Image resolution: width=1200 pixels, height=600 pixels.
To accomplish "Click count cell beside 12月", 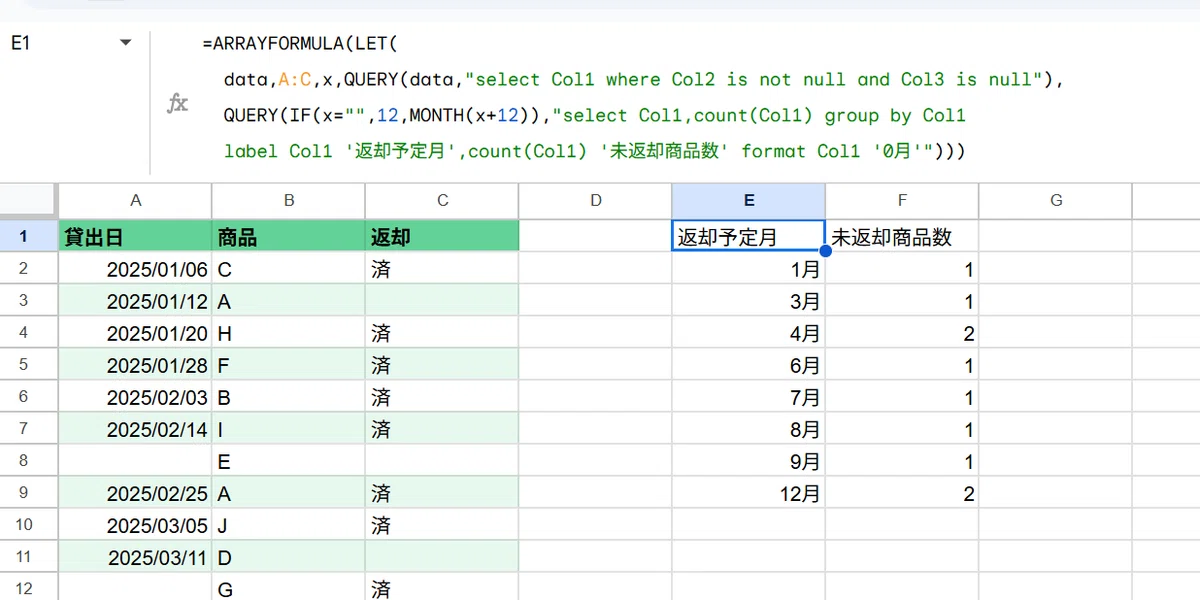I will [902, 493].
